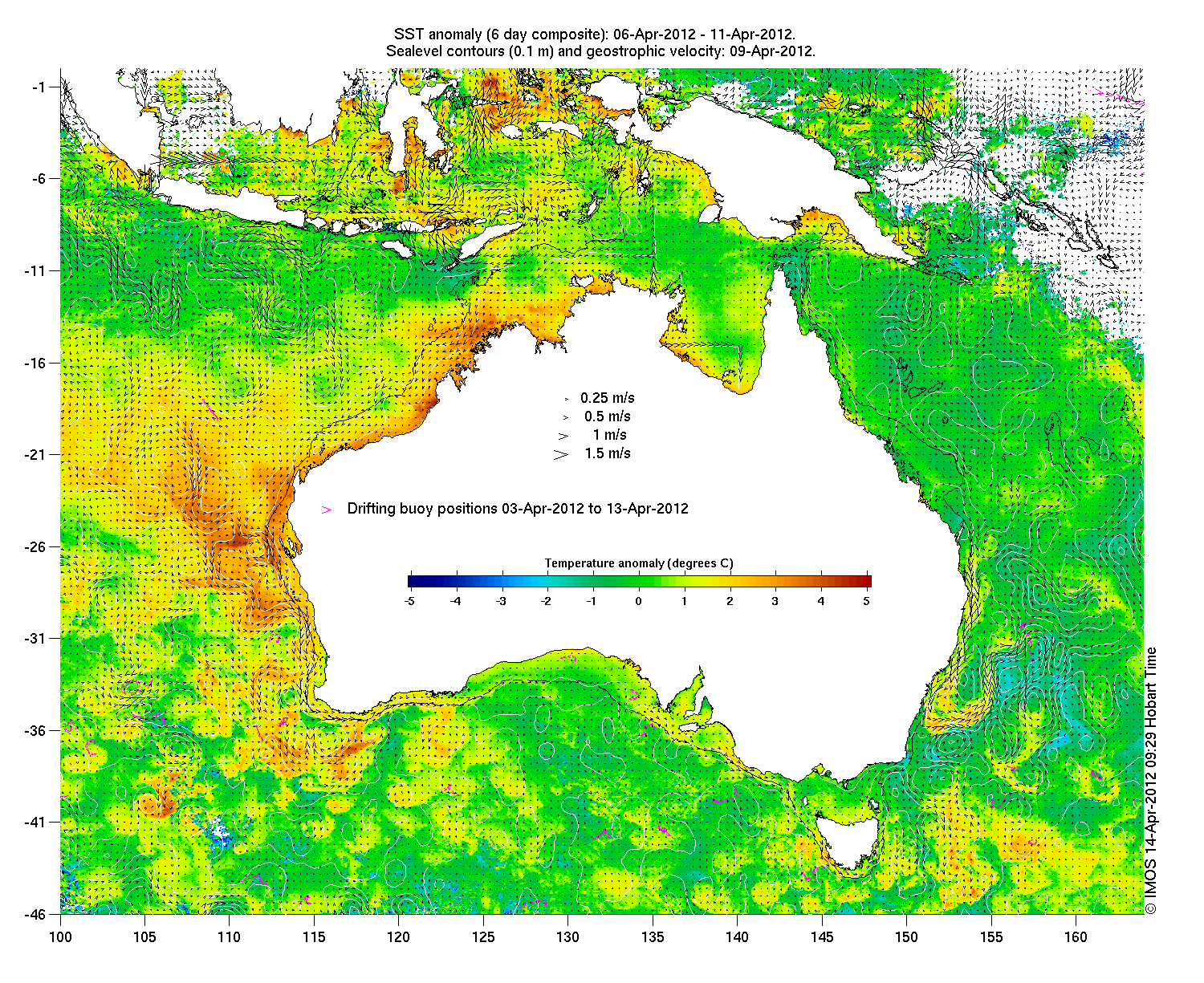Click the latitude axis label -1
The width and height of the screenshot is (1204, 983).
pos(39,87)
